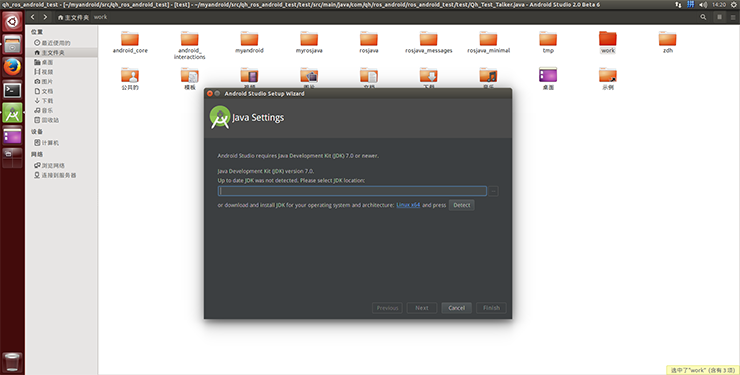The height and width of the screenshot is (375, 740).
Task: Switch file manager to list view
Action: [719, 17]
